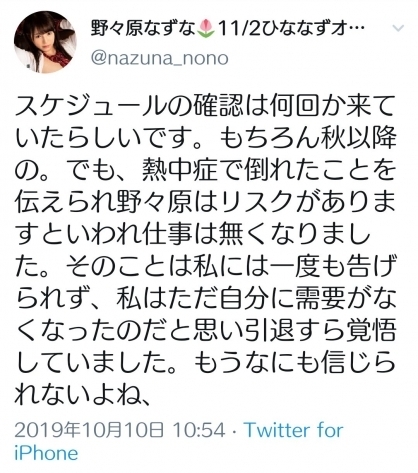The width and height of the screenshot is (418, 473).
Task: Select the ellipsis ending the display name
Action: tap(357, 29)
